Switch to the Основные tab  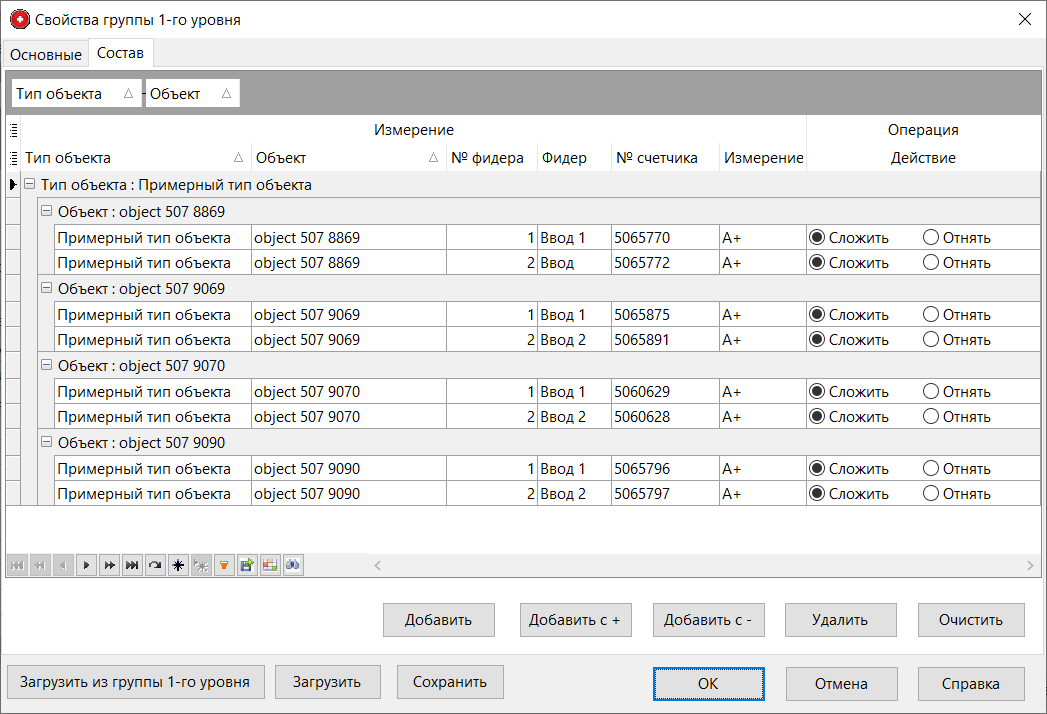tap(46, 54)
